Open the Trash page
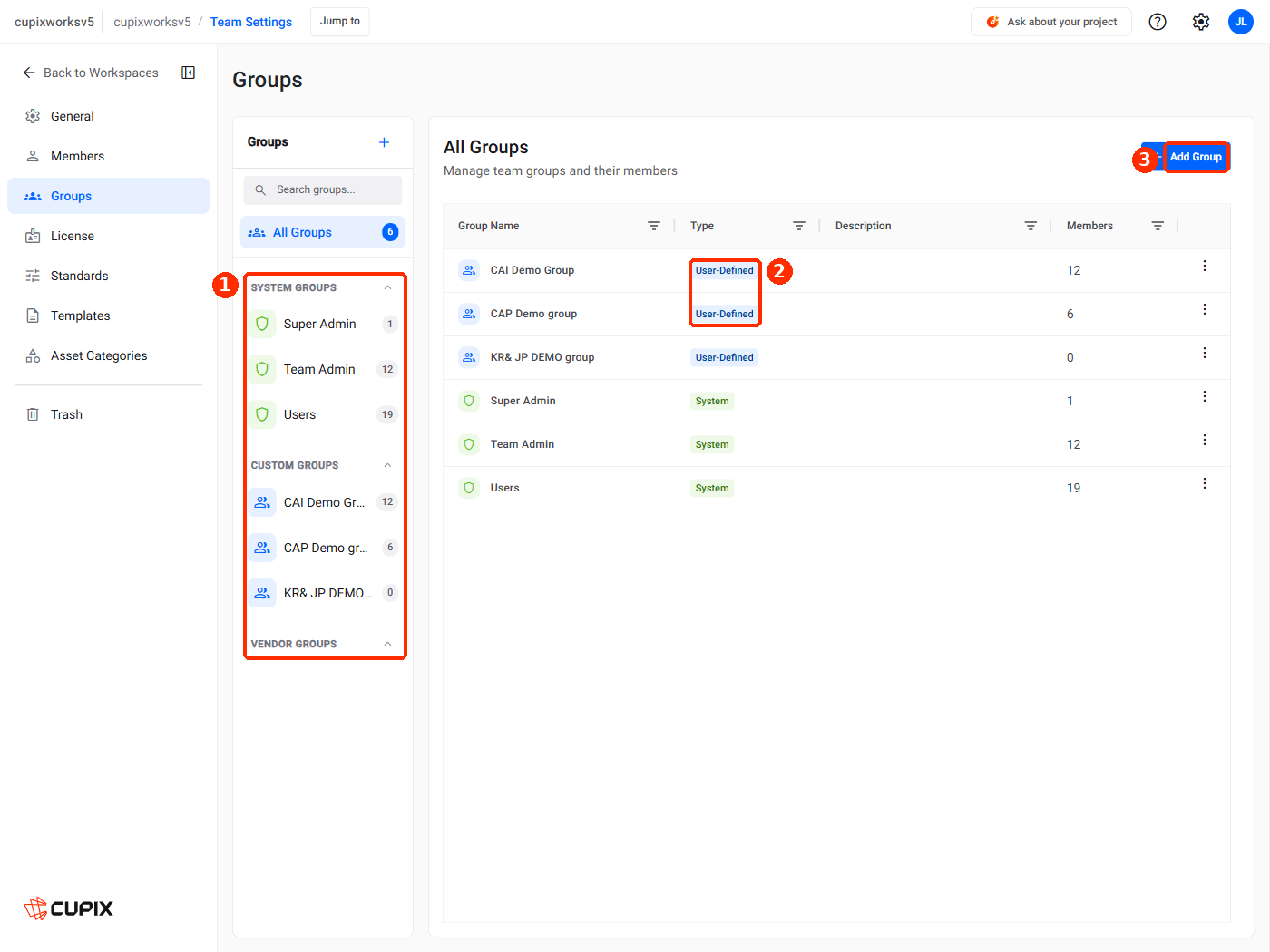 [108, 414]
